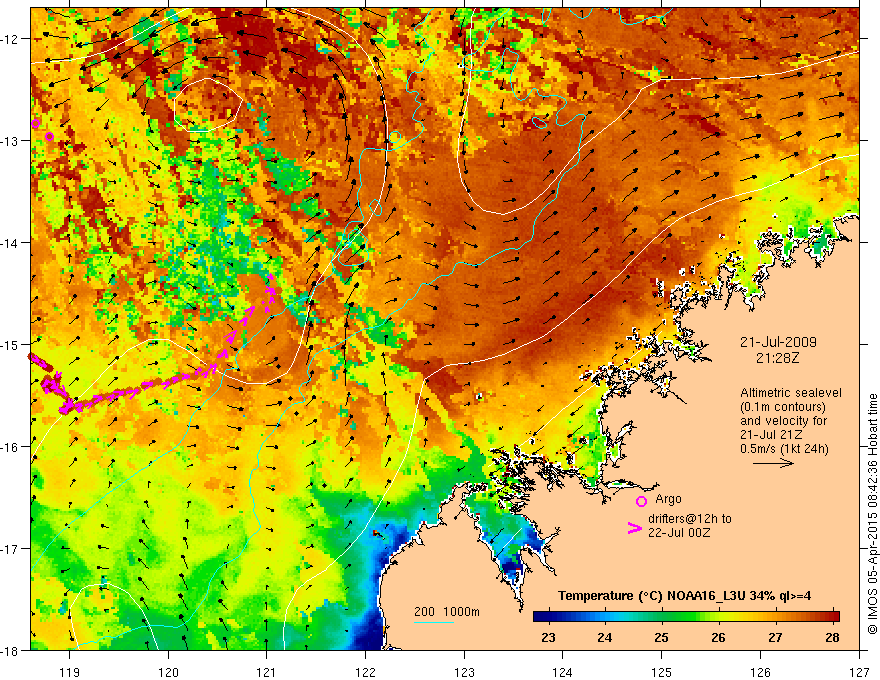Screen dimensions: 880x680
Task: Click the 'and velocity for' text line
Action: click(783, 421)
